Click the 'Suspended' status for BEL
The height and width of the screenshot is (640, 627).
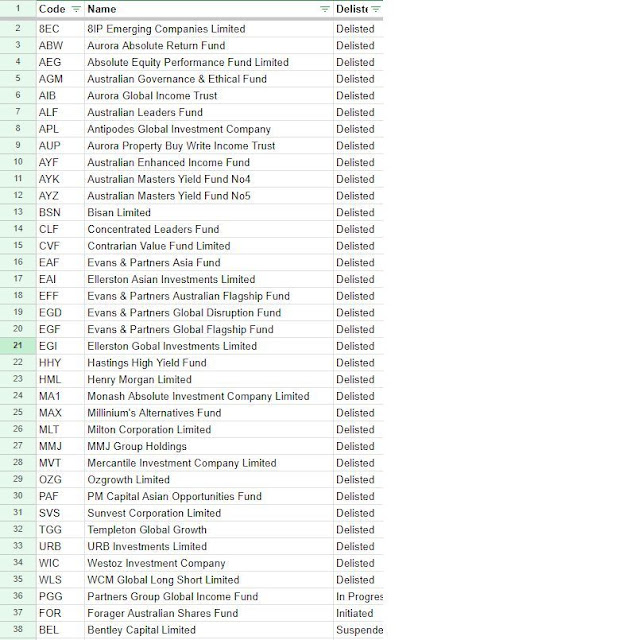[x=358, y=630]
